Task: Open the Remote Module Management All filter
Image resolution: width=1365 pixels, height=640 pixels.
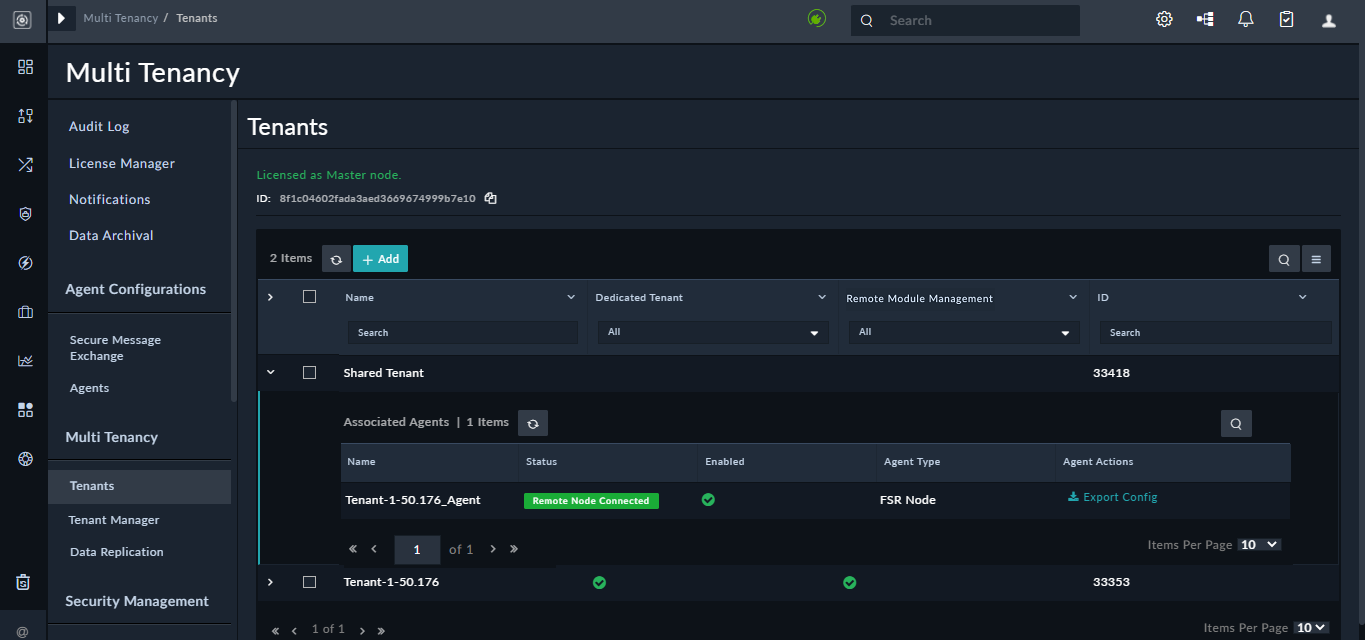Action: (964, 332)
